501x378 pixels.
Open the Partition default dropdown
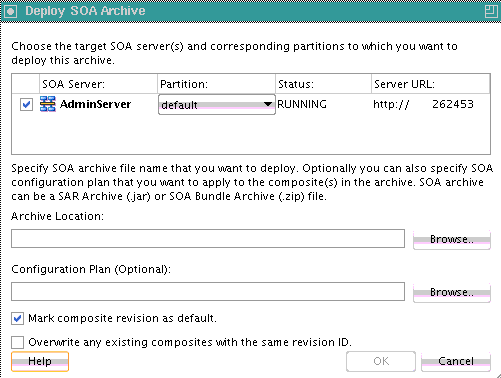pos(217,105)
